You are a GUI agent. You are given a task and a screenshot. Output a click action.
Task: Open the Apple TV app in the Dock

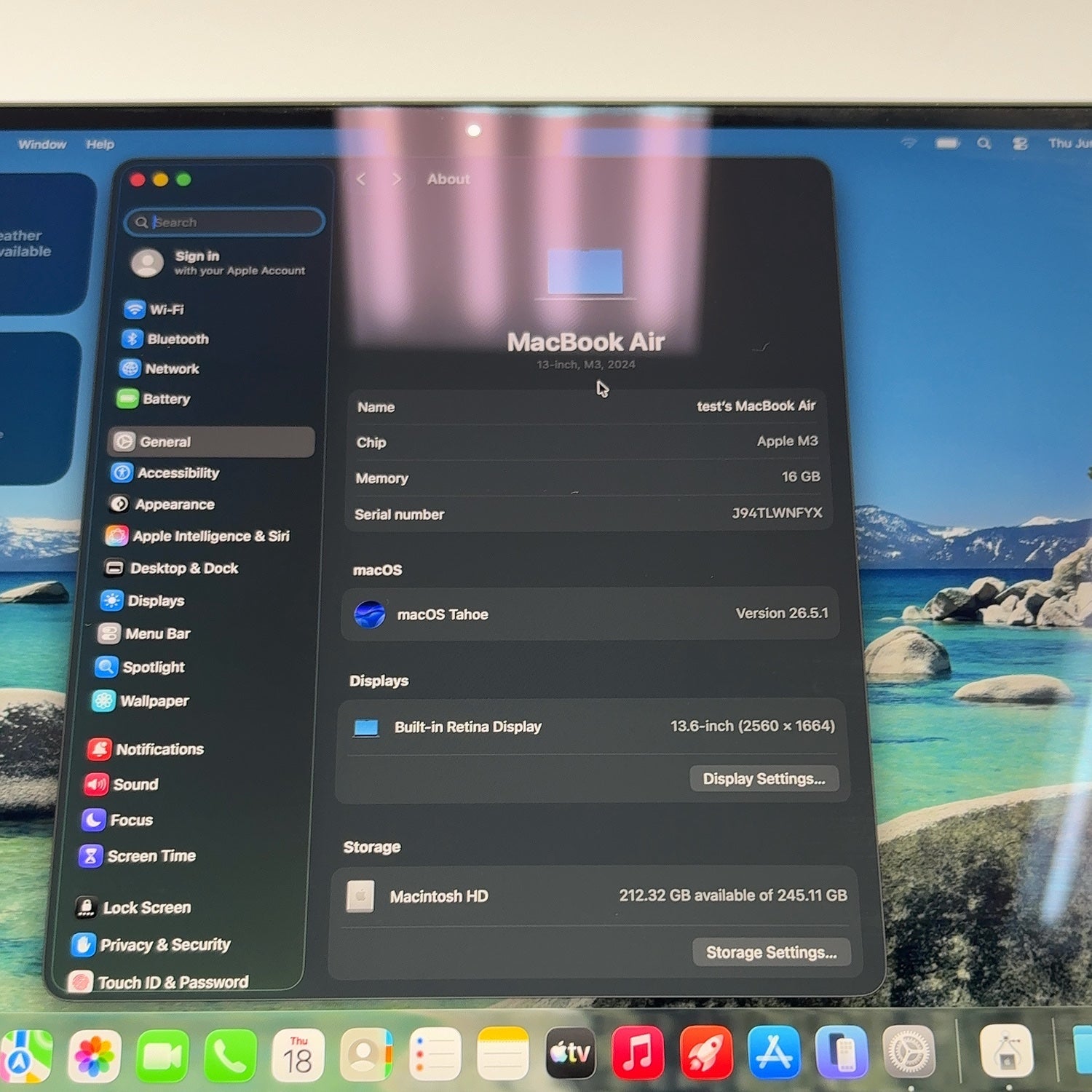571,1053
